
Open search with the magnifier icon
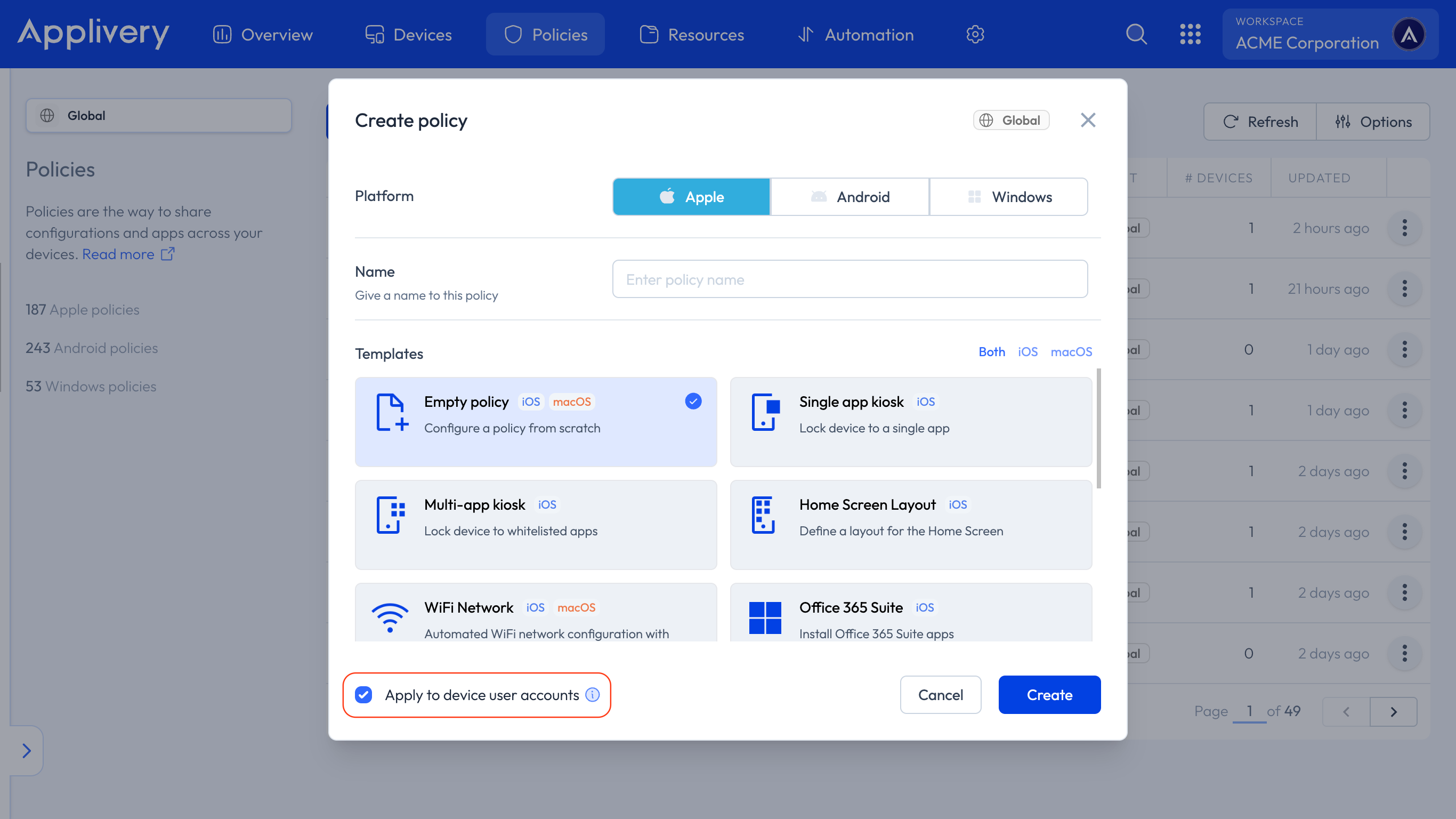pyautogui.click(x=1136, y=34)
